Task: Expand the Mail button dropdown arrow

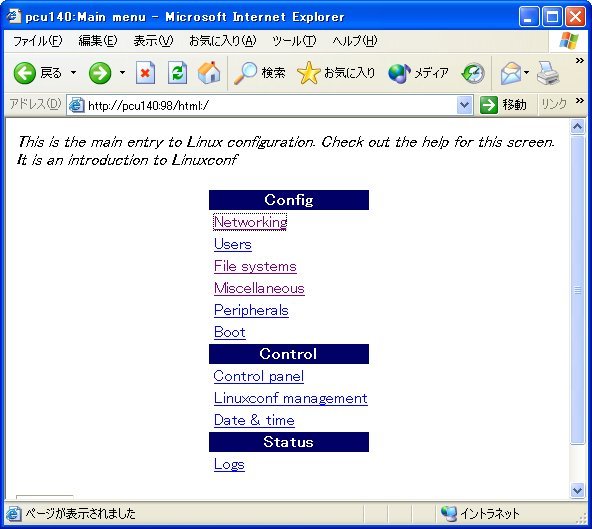Action: pyautogui.click(x=526, y=72)
